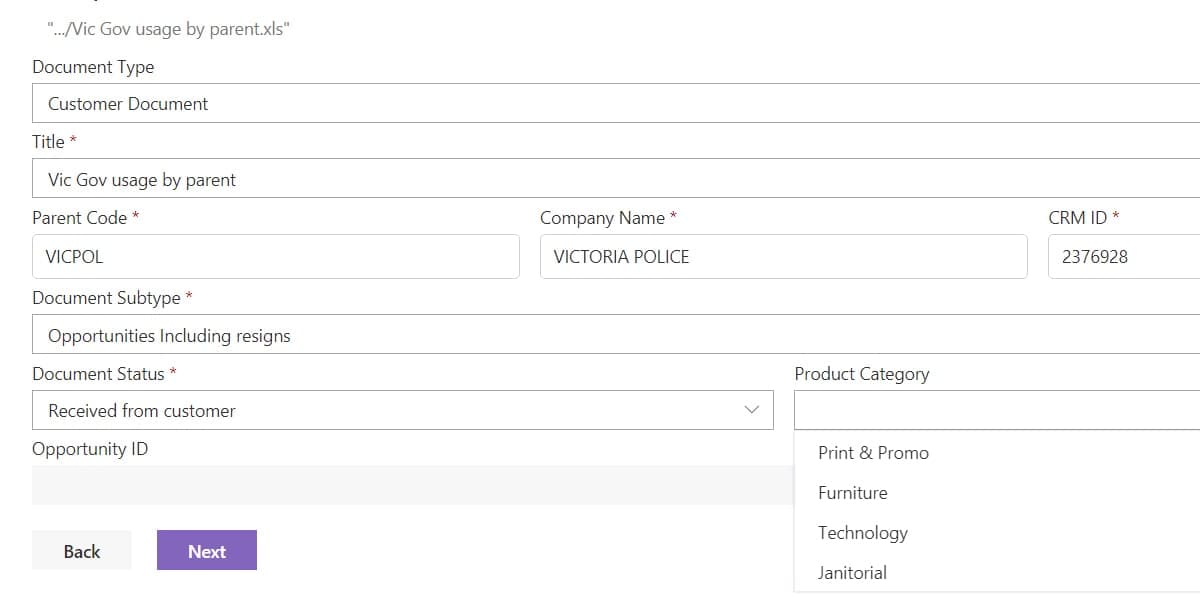Click inside the Product Category combo box
Viewport: 1200px width, 600px height.
pyautogui.click(x=996, y=410)
